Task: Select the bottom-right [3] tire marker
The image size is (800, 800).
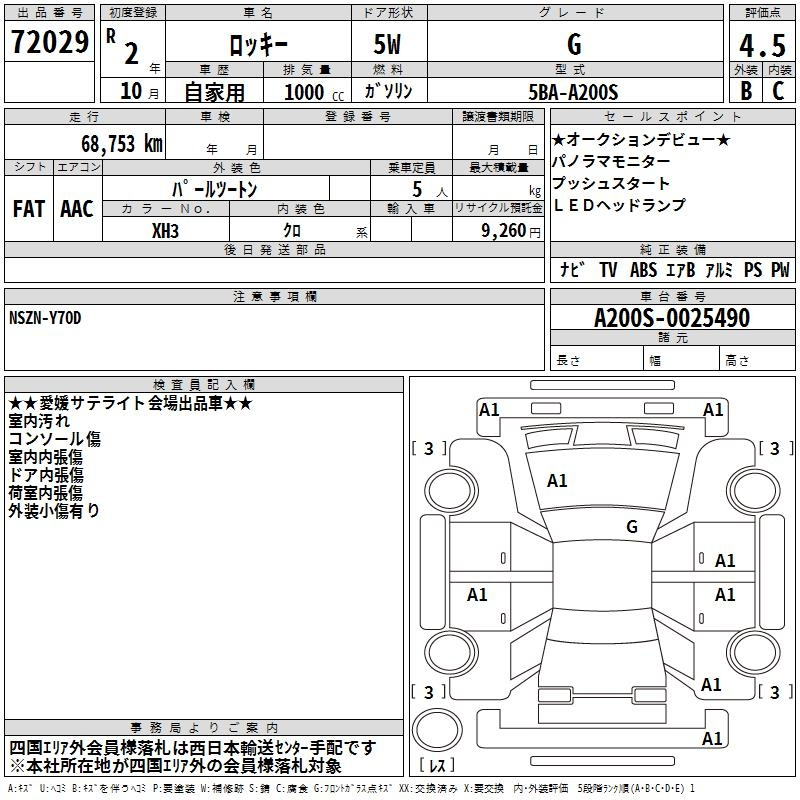Action: click(x=774, y=692)
